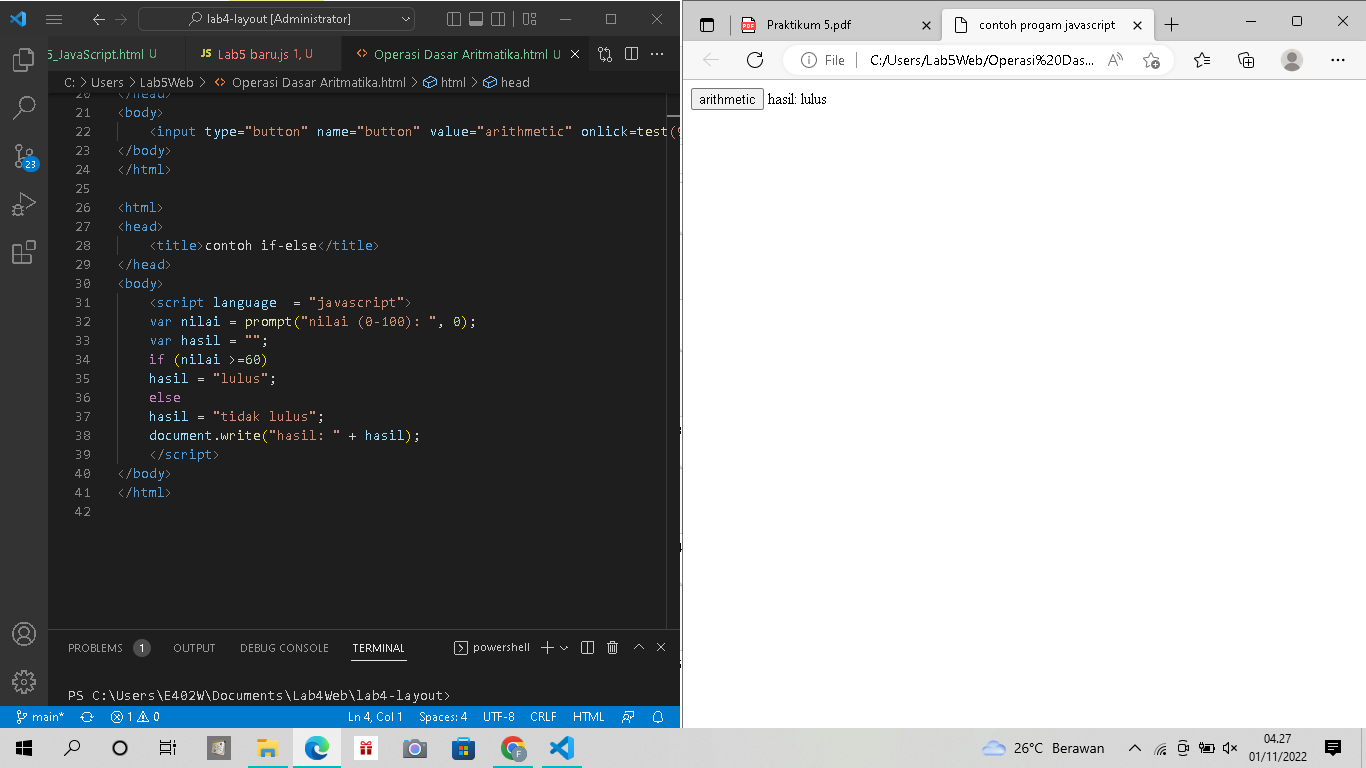Maximize the terminal panel size chevron
The image size is (1366, 768).
(x=639, y=648)
